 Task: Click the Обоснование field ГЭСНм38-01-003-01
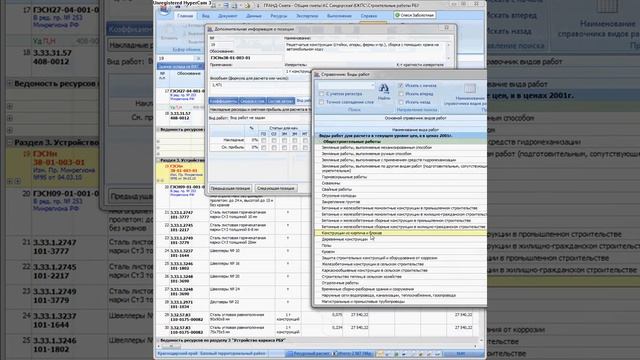coord(245,58)
